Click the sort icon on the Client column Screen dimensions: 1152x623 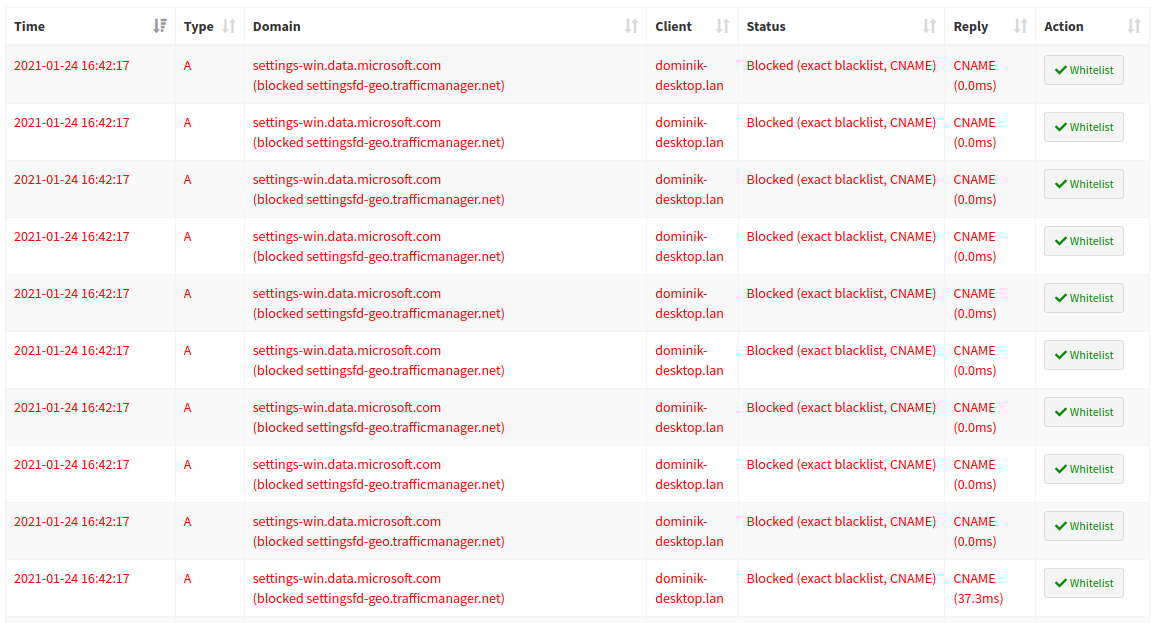pyautogui.click(x=723, y=26)
